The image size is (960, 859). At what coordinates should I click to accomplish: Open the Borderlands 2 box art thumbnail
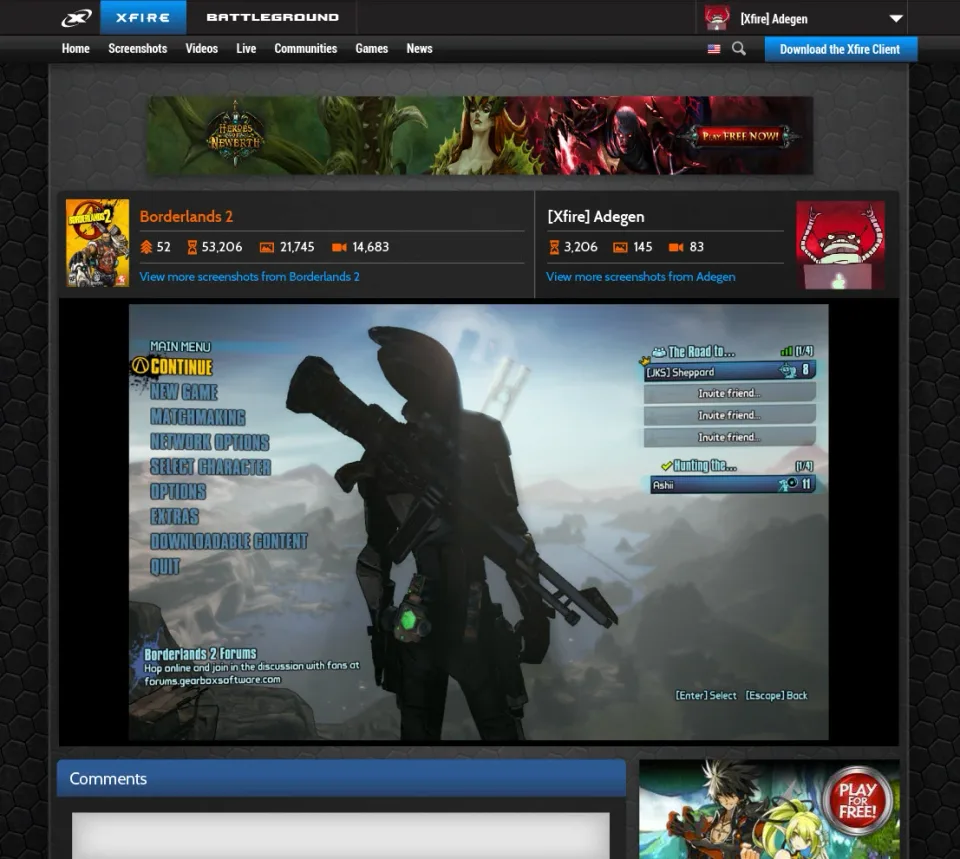pos(97,242)
